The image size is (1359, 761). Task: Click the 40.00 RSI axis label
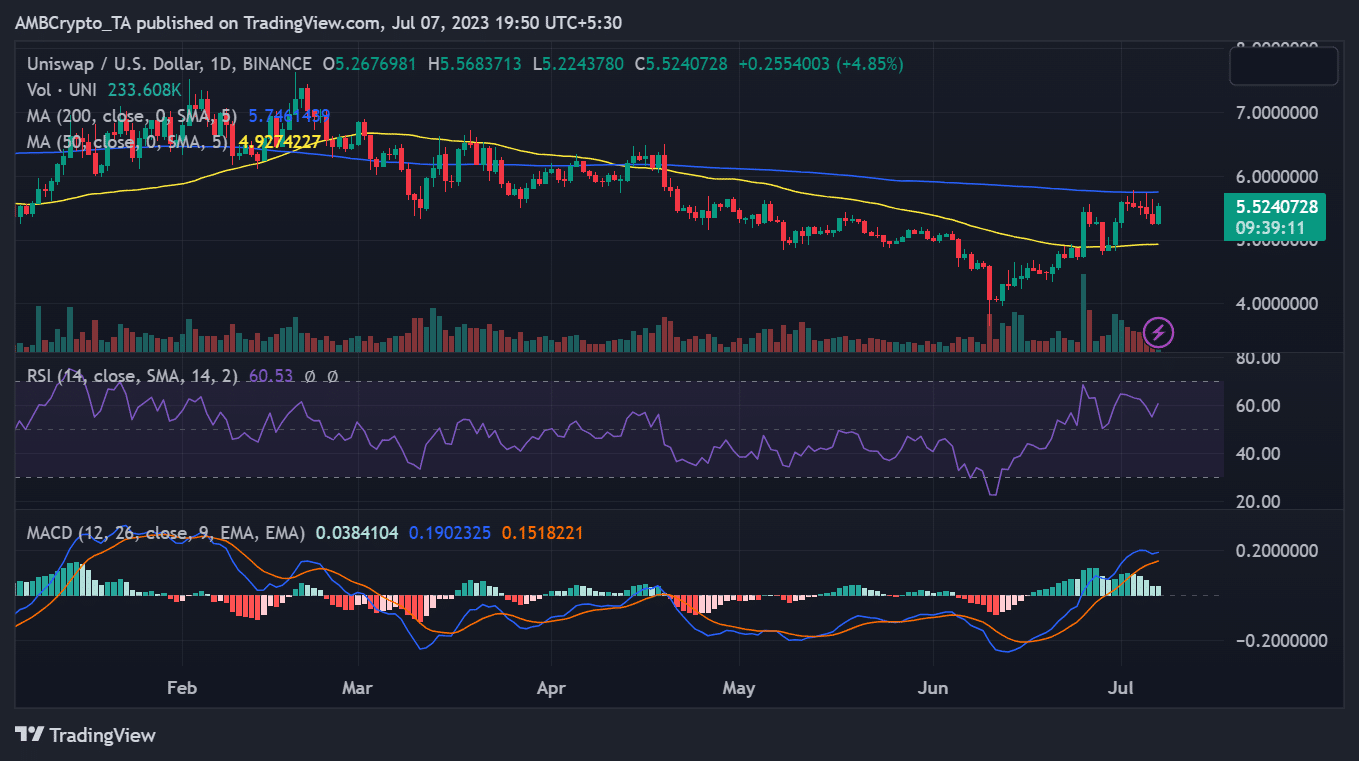[1258, 454]
